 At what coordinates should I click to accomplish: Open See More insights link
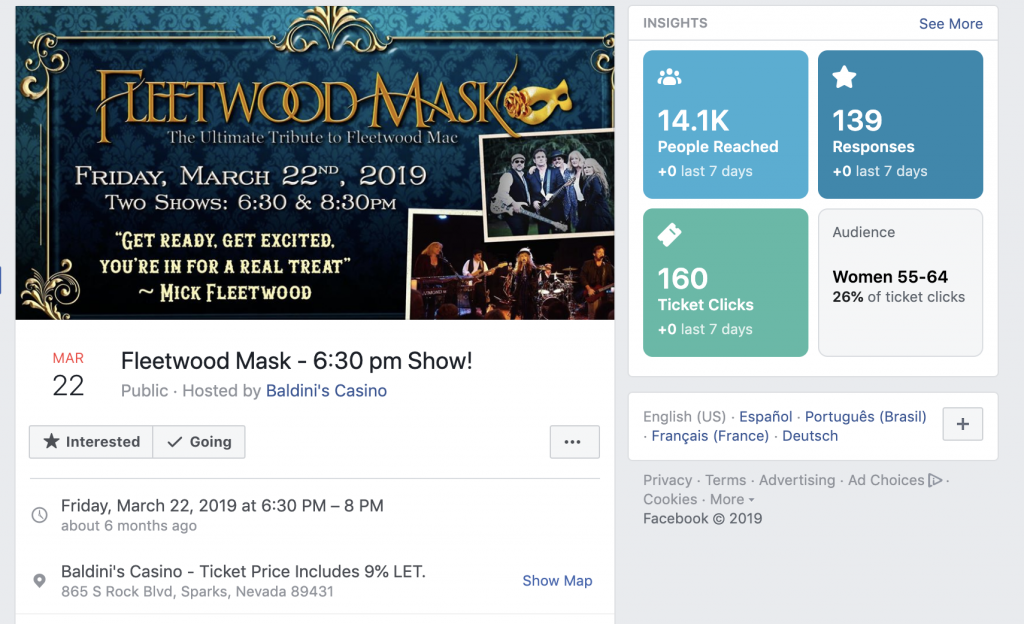(950, 24)
